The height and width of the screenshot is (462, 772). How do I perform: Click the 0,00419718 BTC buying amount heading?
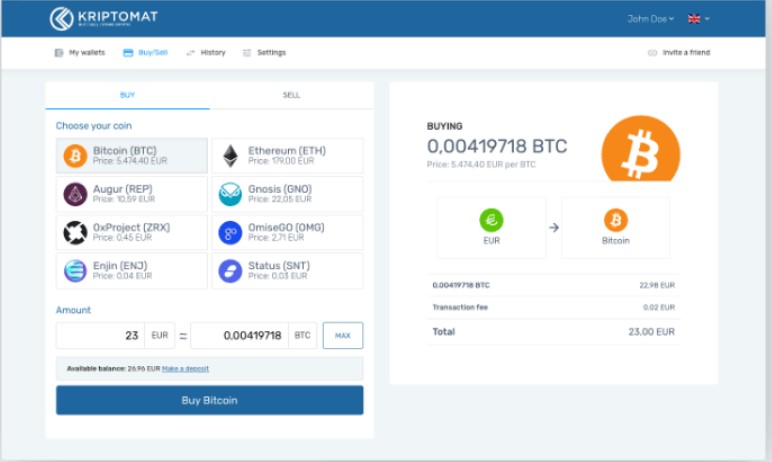point(497,146)
